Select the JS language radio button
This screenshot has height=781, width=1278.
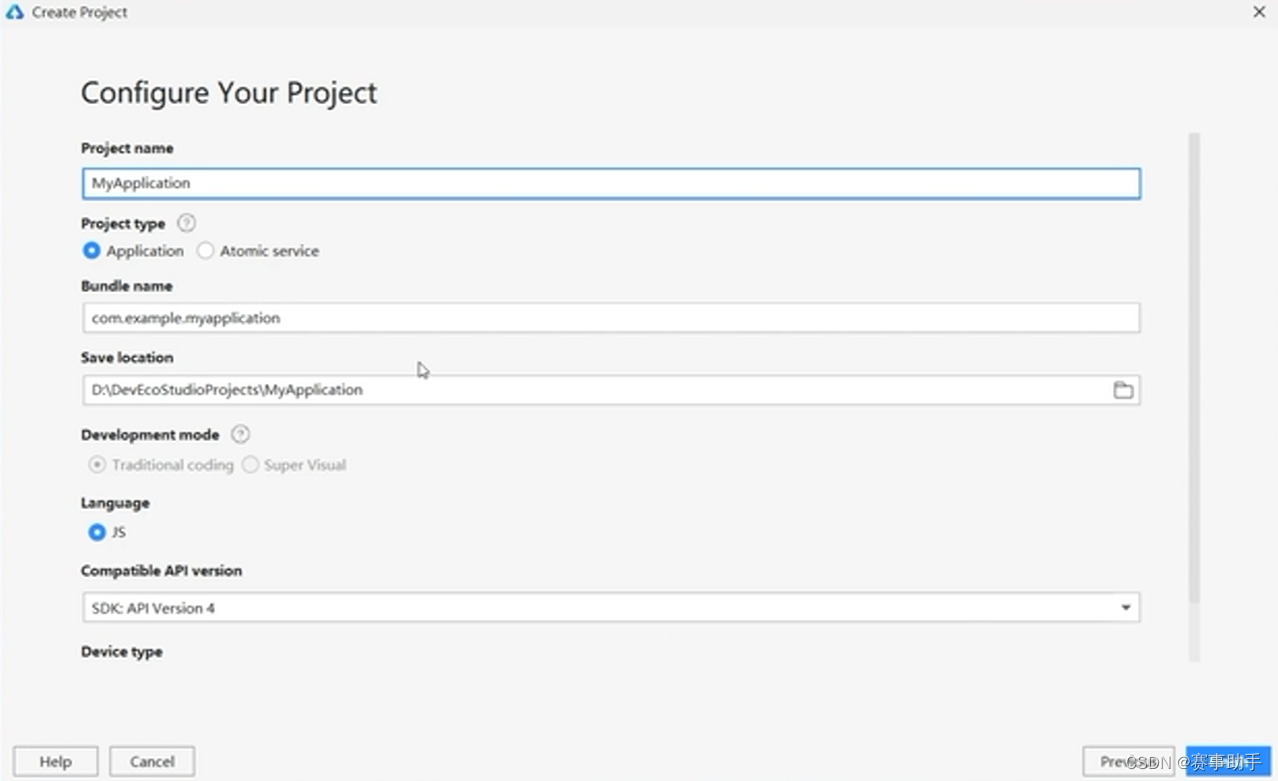tap(97, 532)
